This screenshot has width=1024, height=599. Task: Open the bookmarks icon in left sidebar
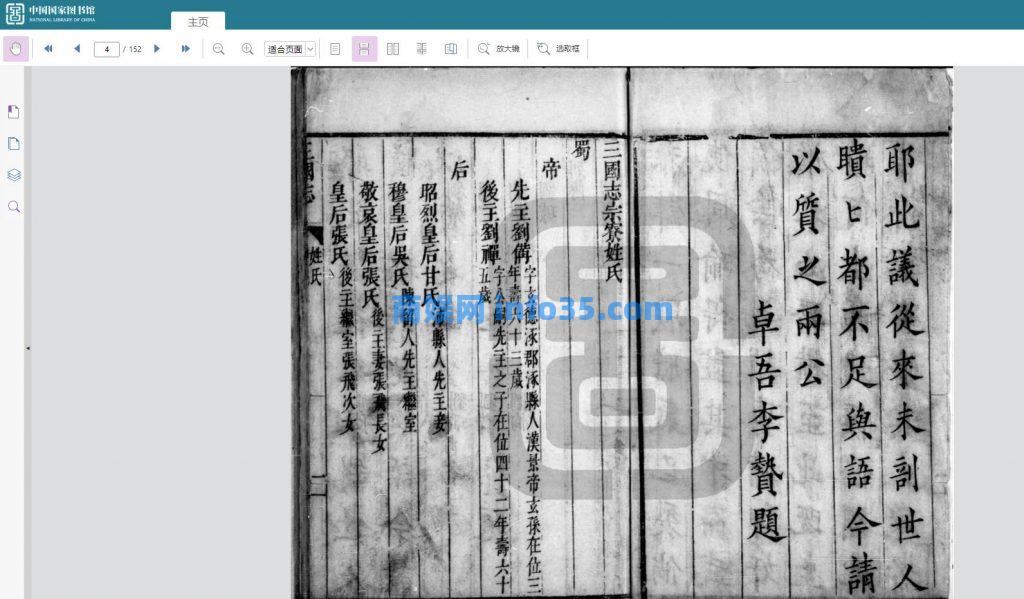tap(14, 111)
